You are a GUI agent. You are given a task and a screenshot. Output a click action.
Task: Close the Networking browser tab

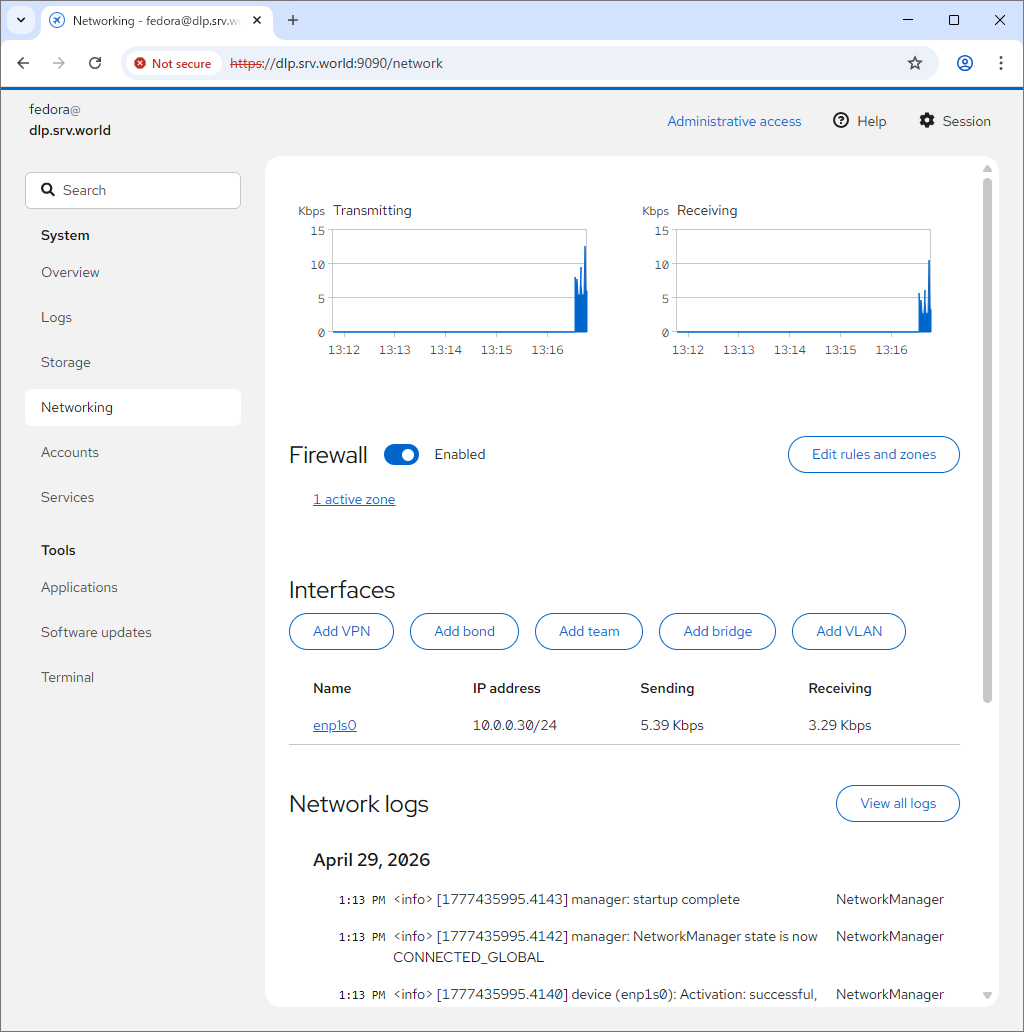257,20
